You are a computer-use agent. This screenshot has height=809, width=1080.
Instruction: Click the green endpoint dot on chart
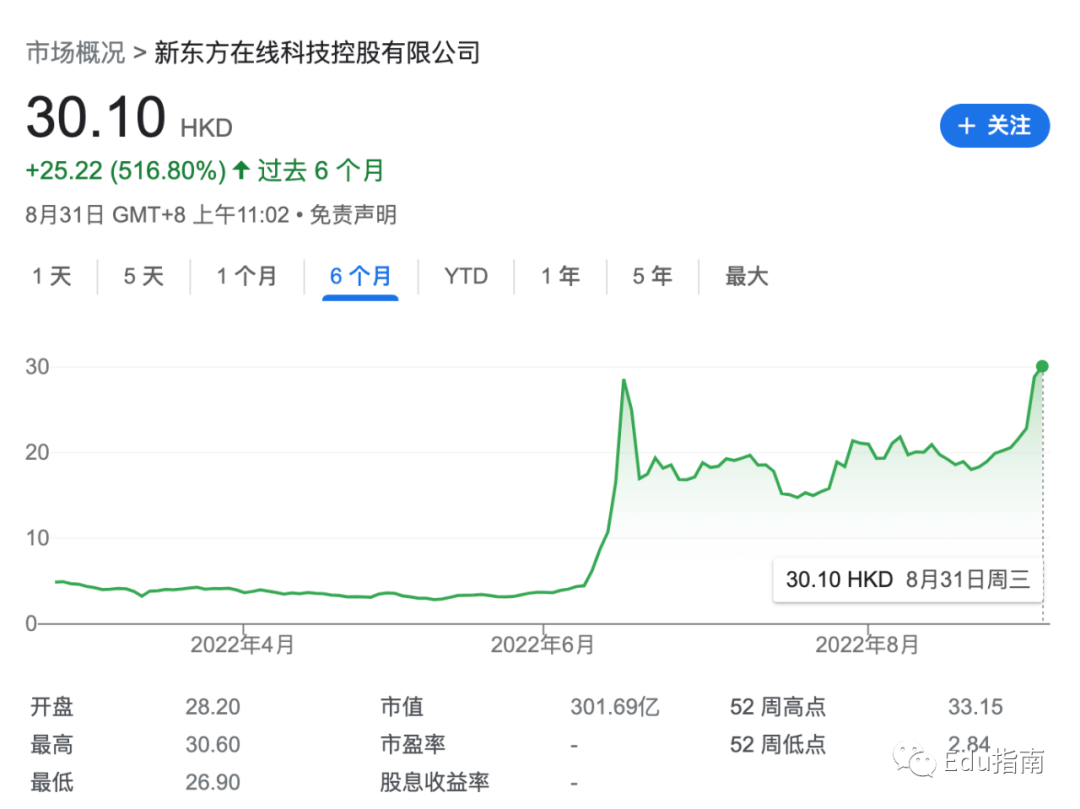pos(1042,366)
